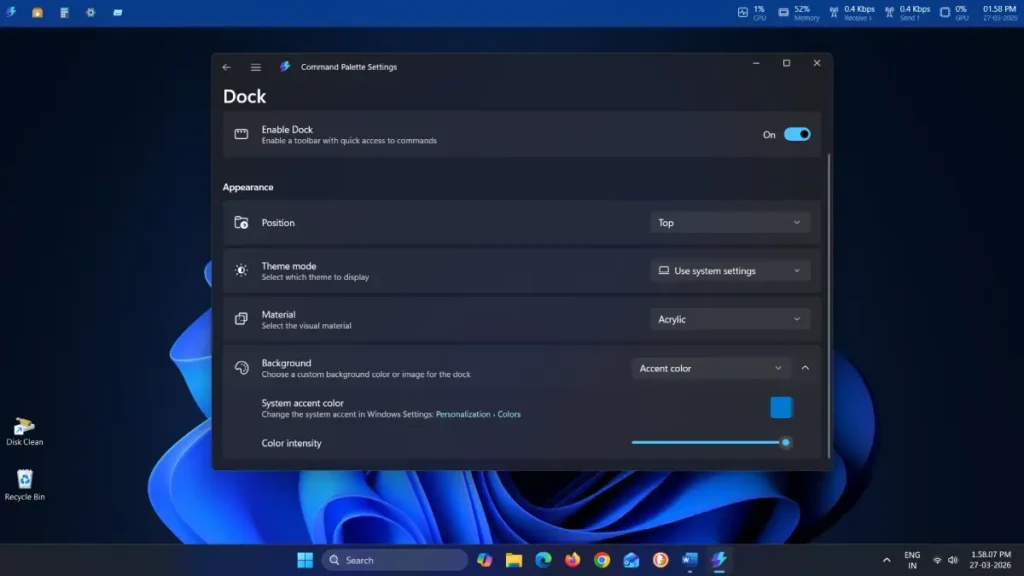Open the Material dropdown showing Acrylic
This screenshot has height=576, width=1024.
[x=729, y=318]
